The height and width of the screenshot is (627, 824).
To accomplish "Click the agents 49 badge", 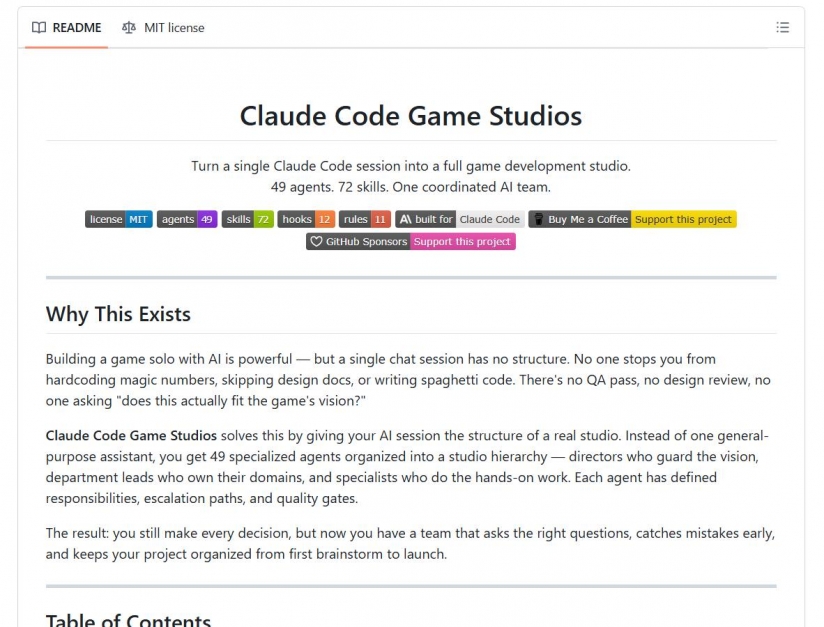I will tap(187, 219).
